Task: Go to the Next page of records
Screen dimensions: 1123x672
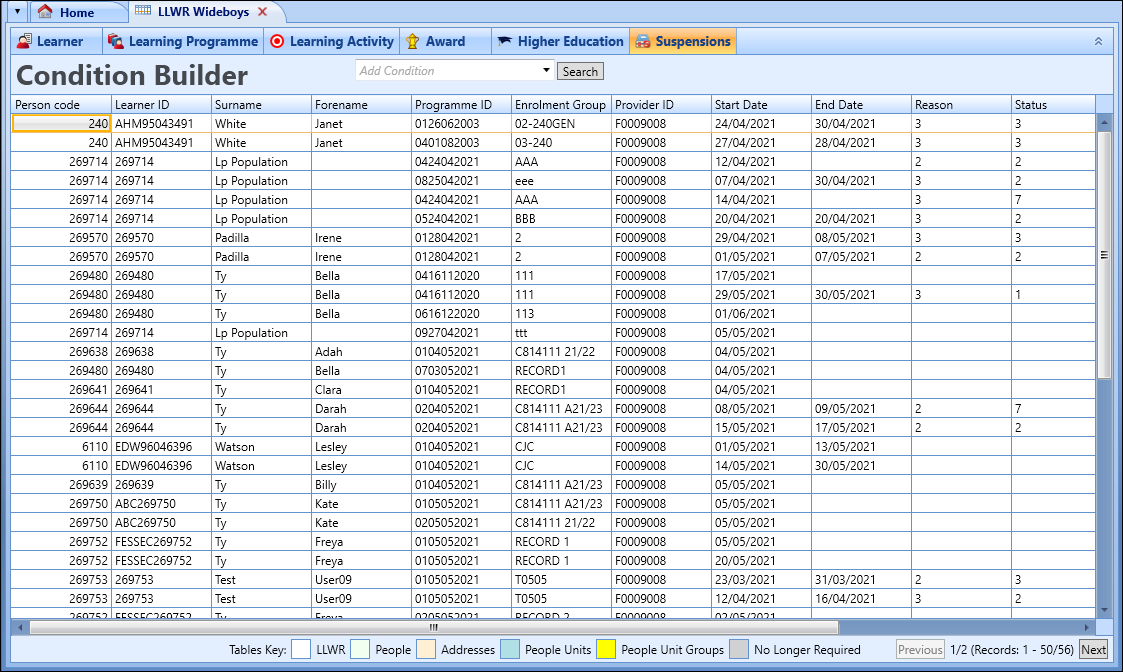Action: [x=1093, y=650]
